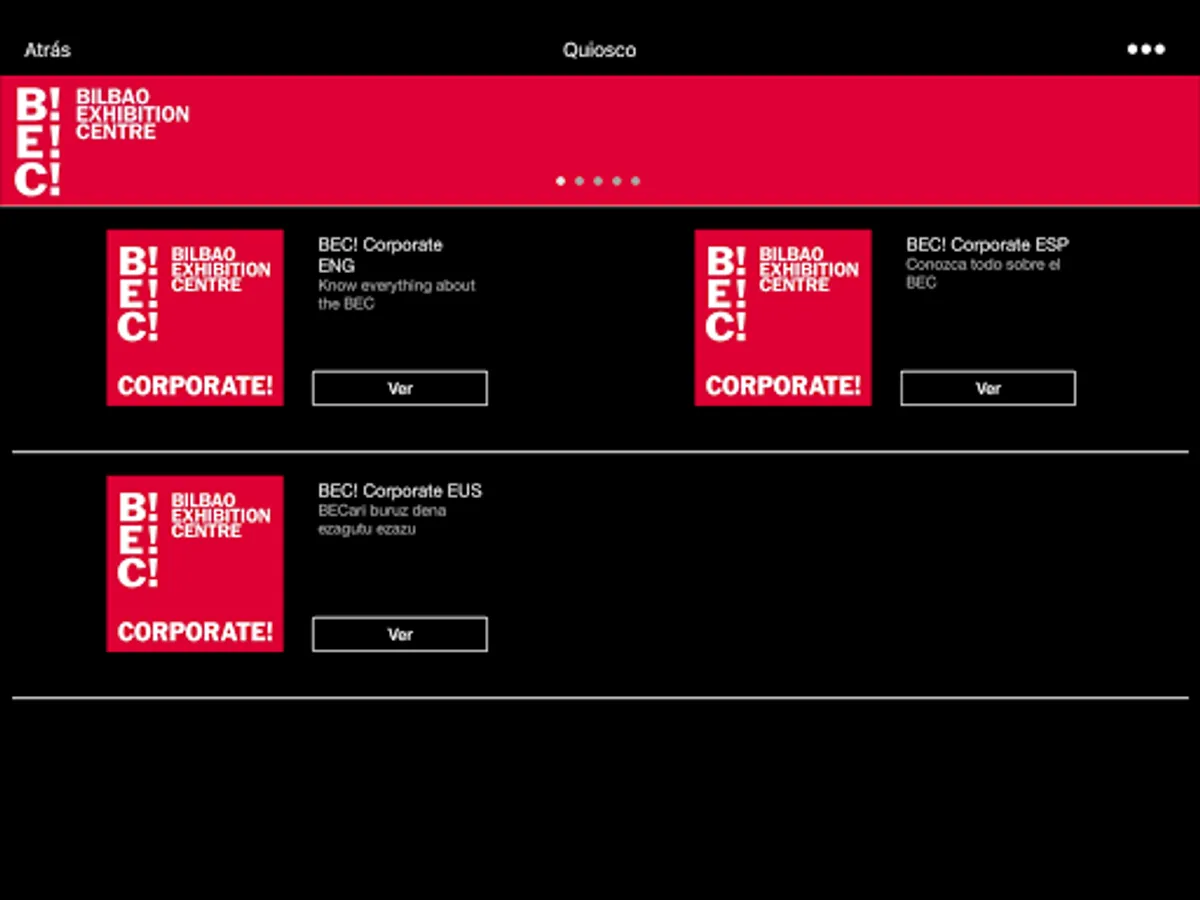
Task: Click Ver for BEC! Corporate ESP
Action: click(x=988, y=388)
